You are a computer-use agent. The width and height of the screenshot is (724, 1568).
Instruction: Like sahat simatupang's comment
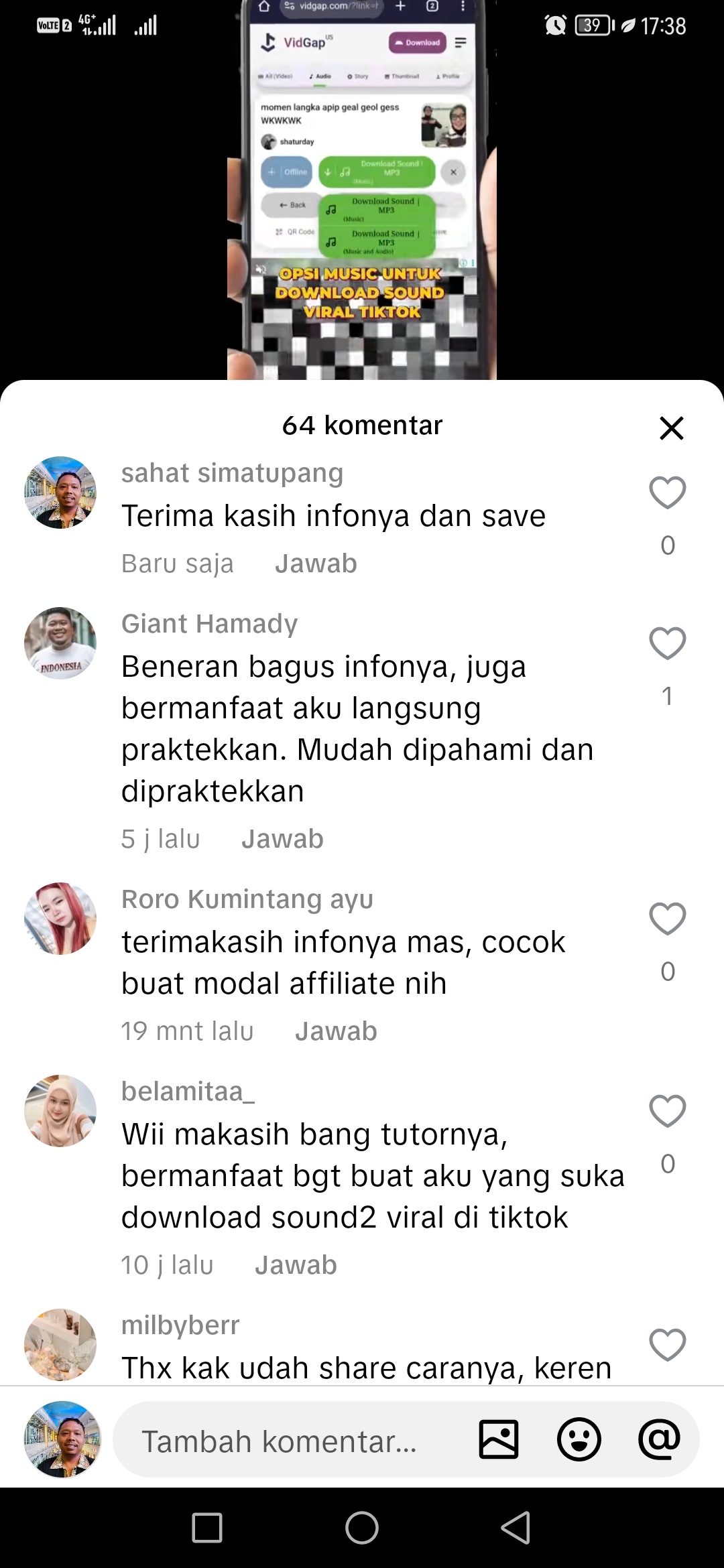click(x=667, y=493)
